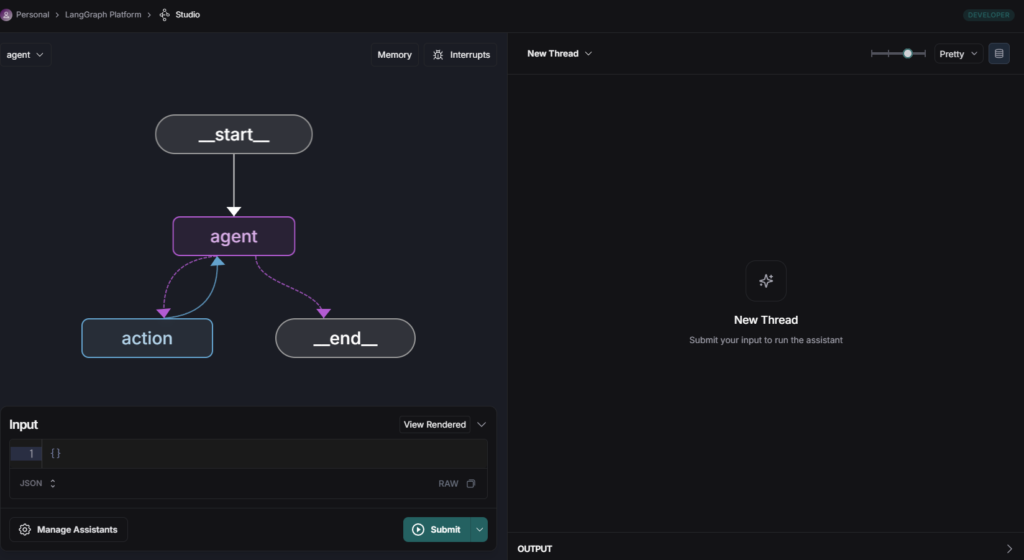Click the Personal profile avatar icon
Screen dimensions: 1024x560
coord(6,14)
